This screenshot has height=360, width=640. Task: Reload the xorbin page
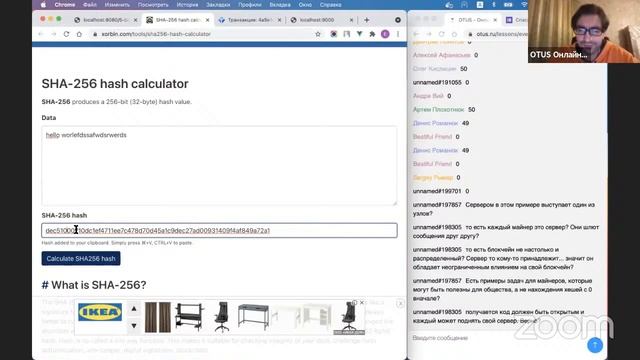click(x=67, y=34)
